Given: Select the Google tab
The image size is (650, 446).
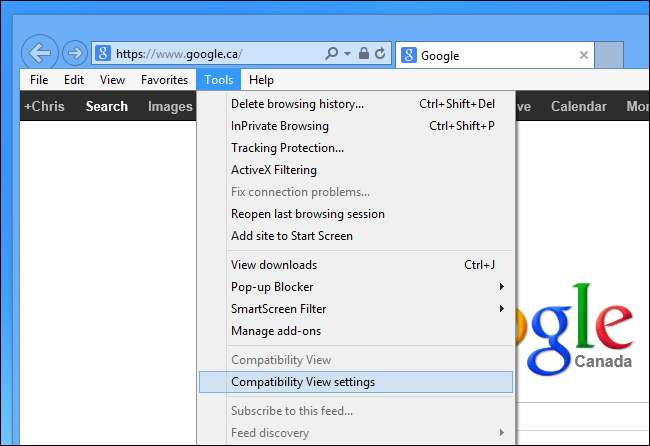Looking at the screenshot, I should (495, 55).
